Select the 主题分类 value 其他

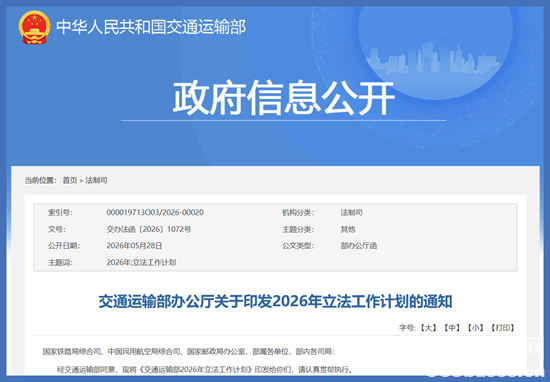coord(348,229)
